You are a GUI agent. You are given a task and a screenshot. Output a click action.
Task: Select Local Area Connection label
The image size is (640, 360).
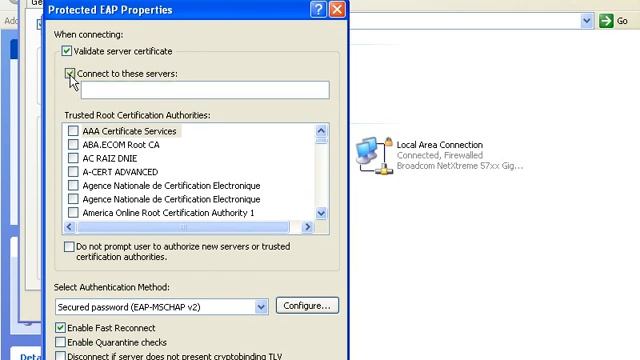pyautogui.click(x=440, y=144)
